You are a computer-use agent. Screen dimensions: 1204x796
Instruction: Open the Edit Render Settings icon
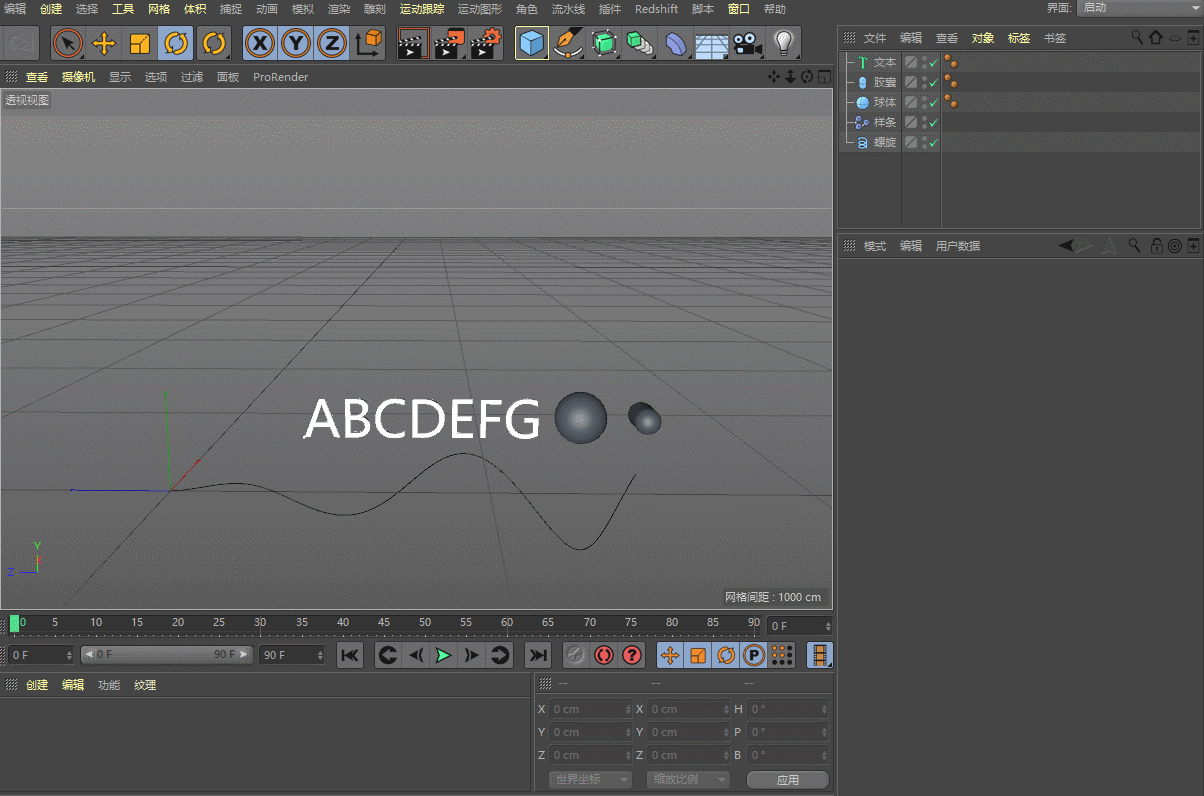click(x=487, y=44)
